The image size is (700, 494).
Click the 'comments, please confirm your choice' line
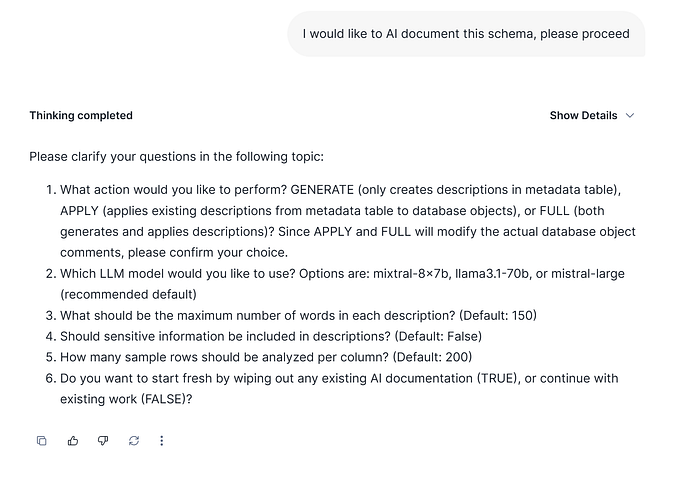(x=174, y=252)
